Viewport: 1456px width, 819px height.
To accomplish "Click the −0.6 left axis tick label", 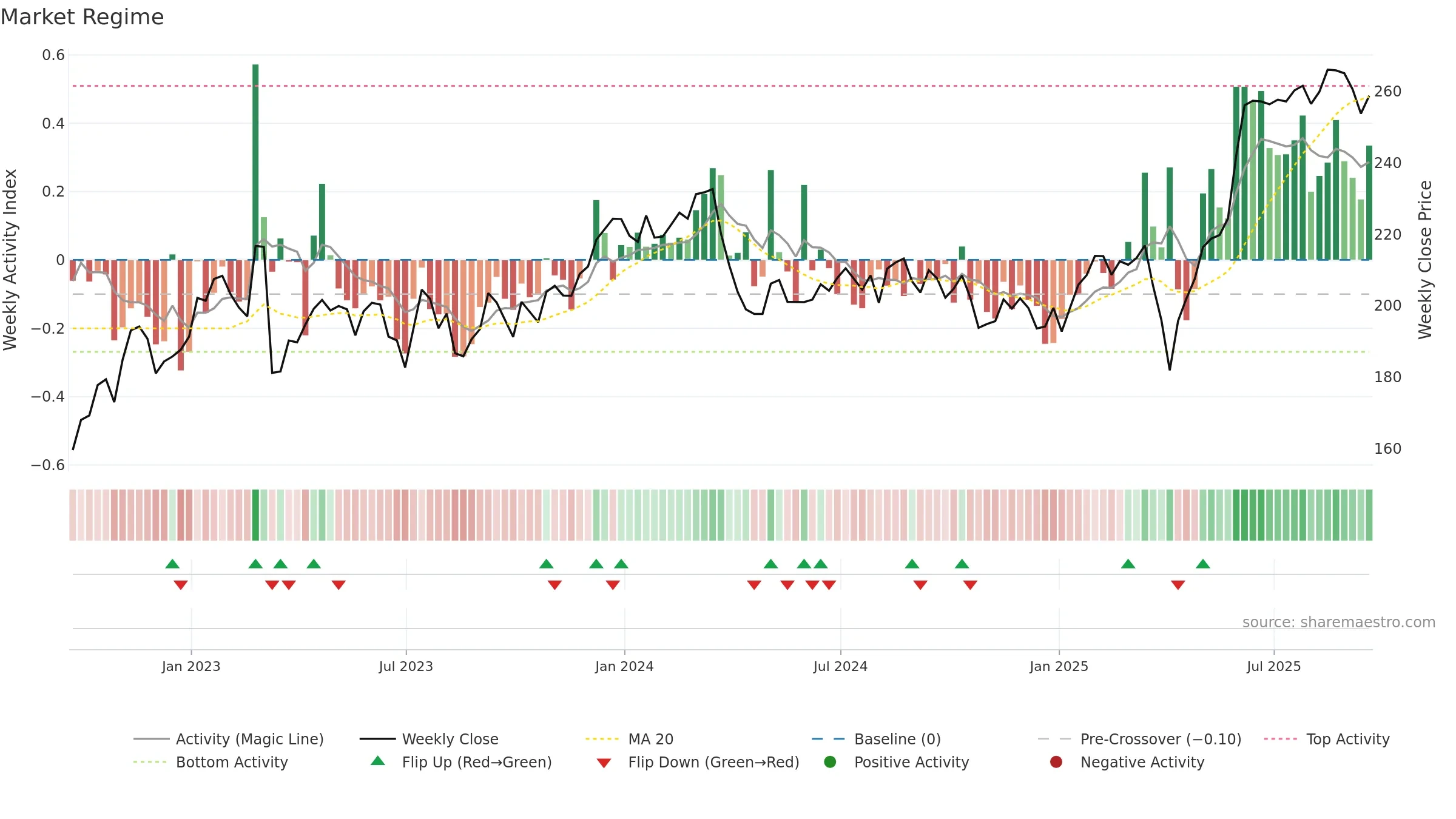I will [x=48, y=465].
